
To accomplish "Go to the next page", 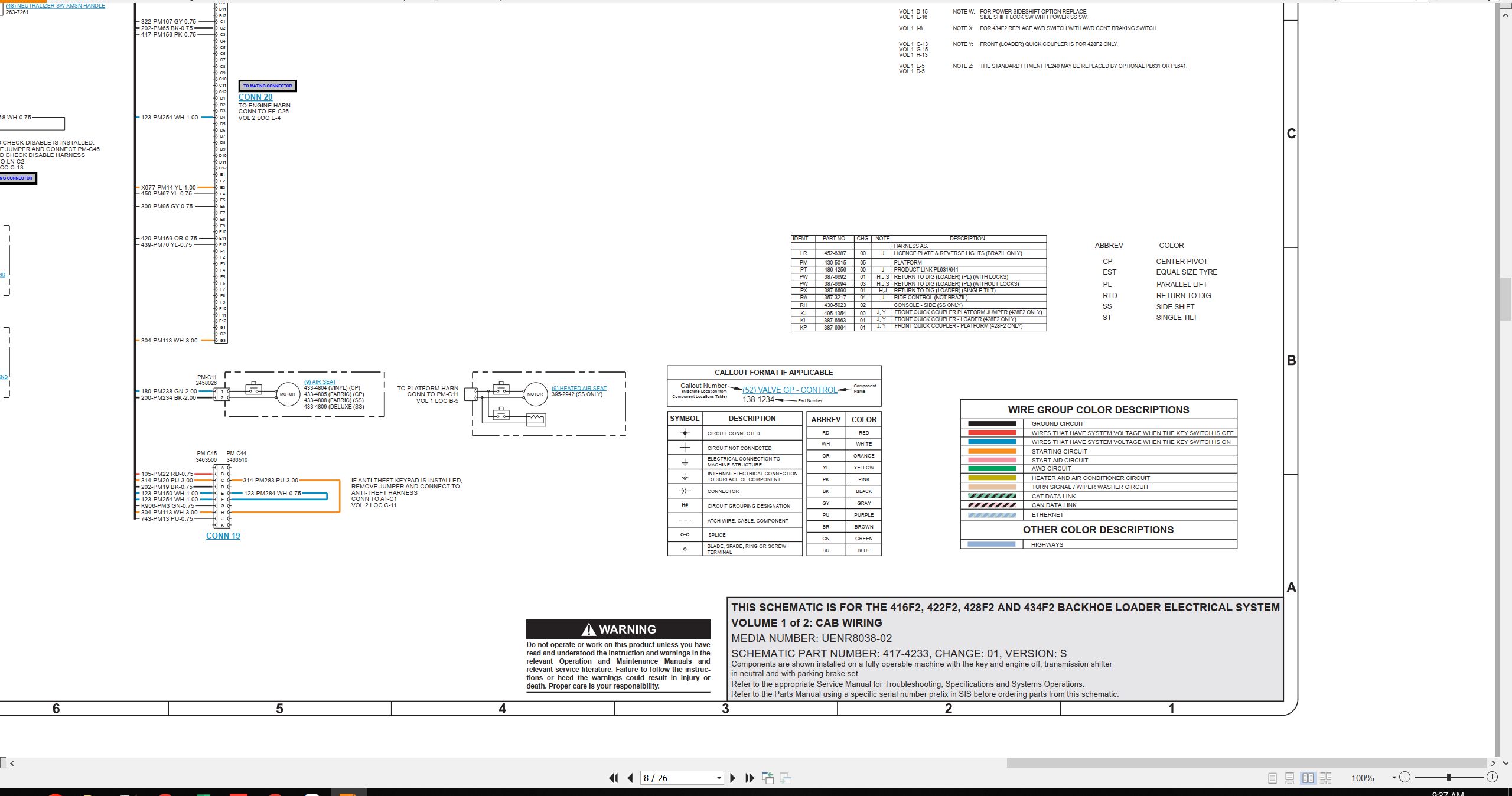I will click(x=733, y=778).
